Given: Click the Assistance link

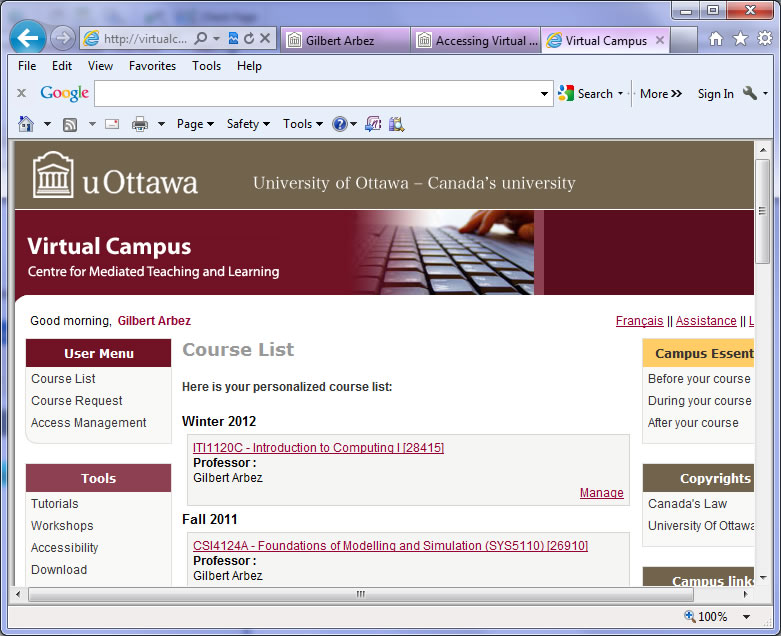Looking at the screenshot, I should [706, 321].
